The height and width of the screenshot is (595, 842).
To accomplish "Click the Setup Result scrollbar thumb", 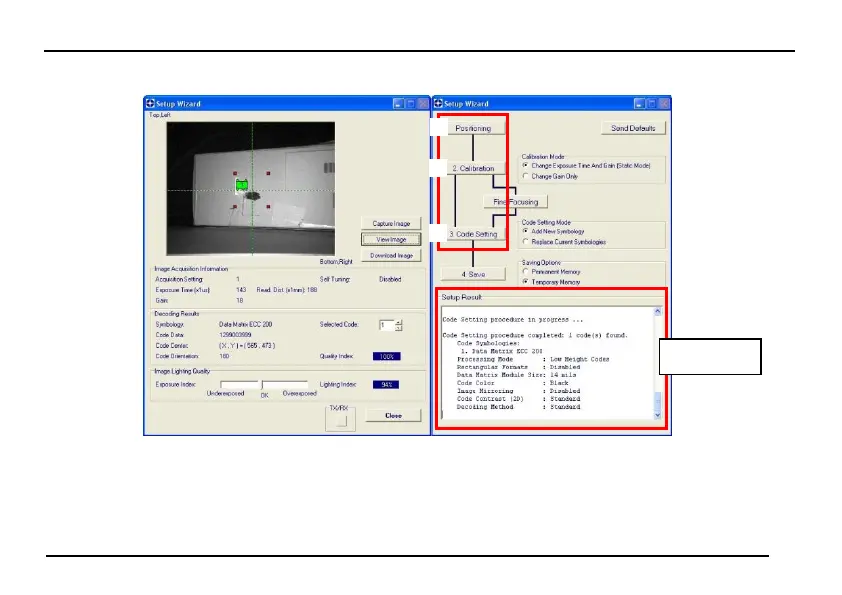I will 658,402.
